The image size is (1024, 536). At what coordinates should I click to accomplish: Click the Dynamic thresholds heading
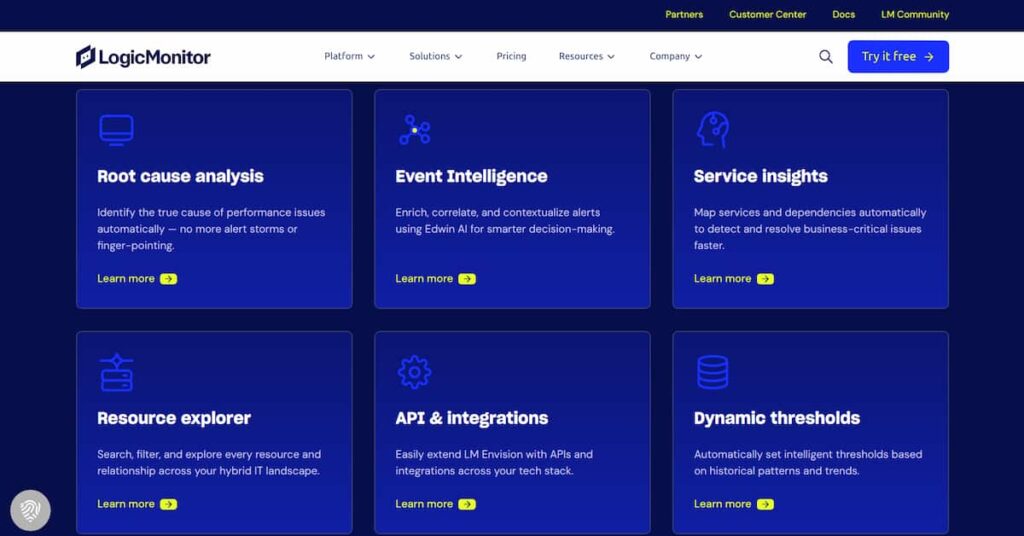pyautogui.click(x=776, y=418)
